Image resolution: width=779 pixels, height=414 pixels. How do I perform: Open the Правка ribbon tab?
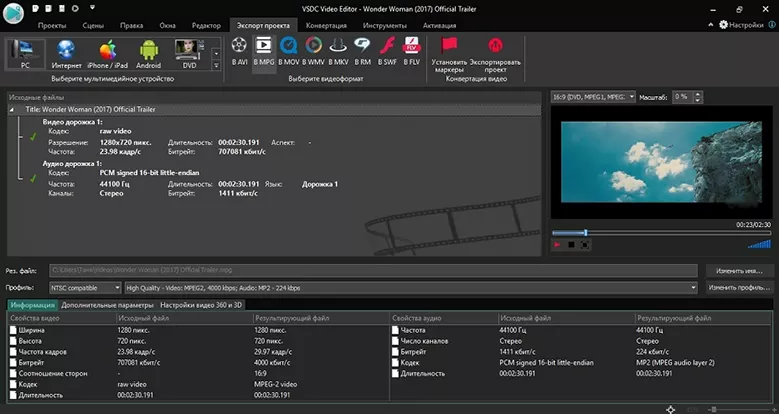tap(132, 25)
